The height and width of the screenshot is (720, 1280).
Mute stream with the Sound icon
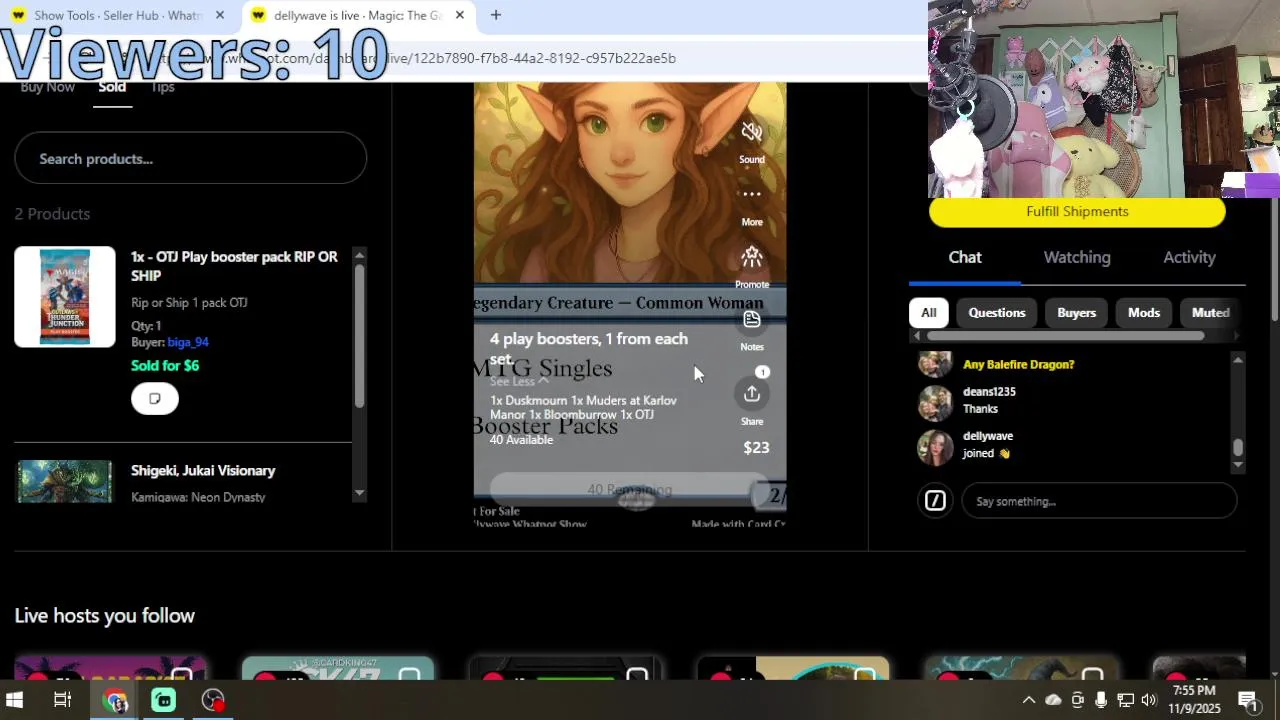[x=752, y=132]
